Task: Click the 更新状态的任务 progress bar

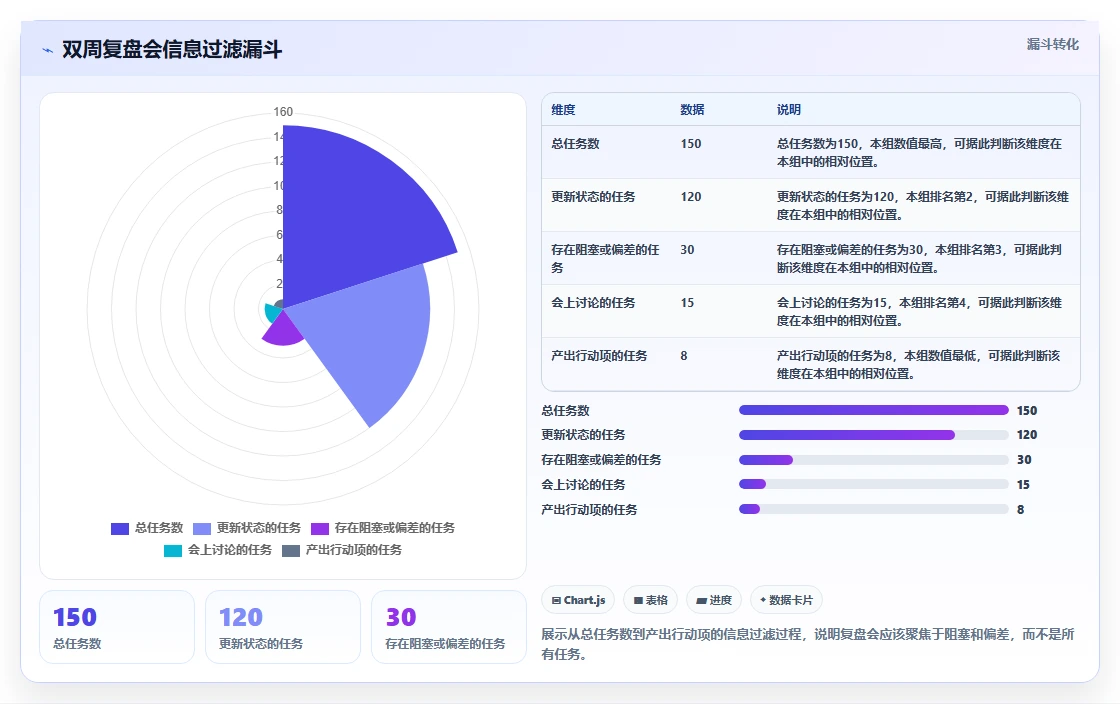Action: (874, 435)
